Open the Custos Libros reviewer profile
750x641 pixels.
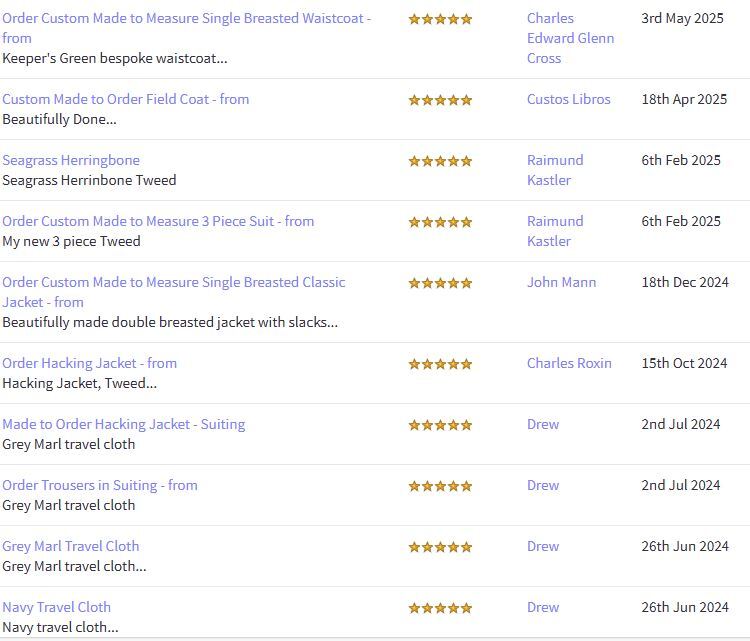[x=568, y=99]
